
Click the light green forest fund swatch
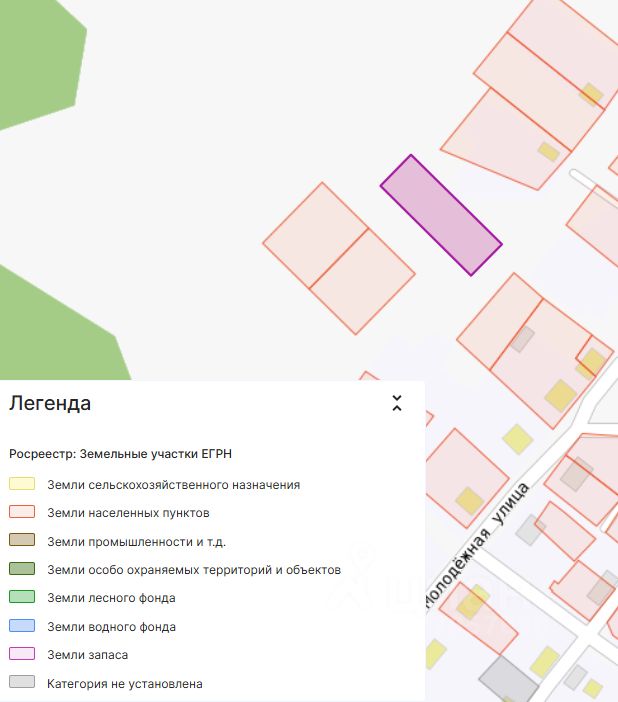22,598
